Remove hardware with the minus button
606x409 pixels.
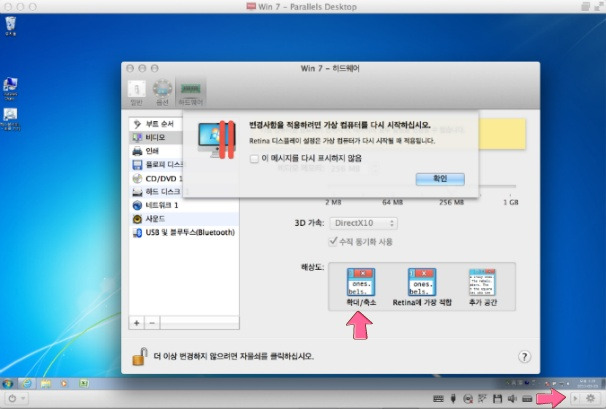tap(152, 323)
